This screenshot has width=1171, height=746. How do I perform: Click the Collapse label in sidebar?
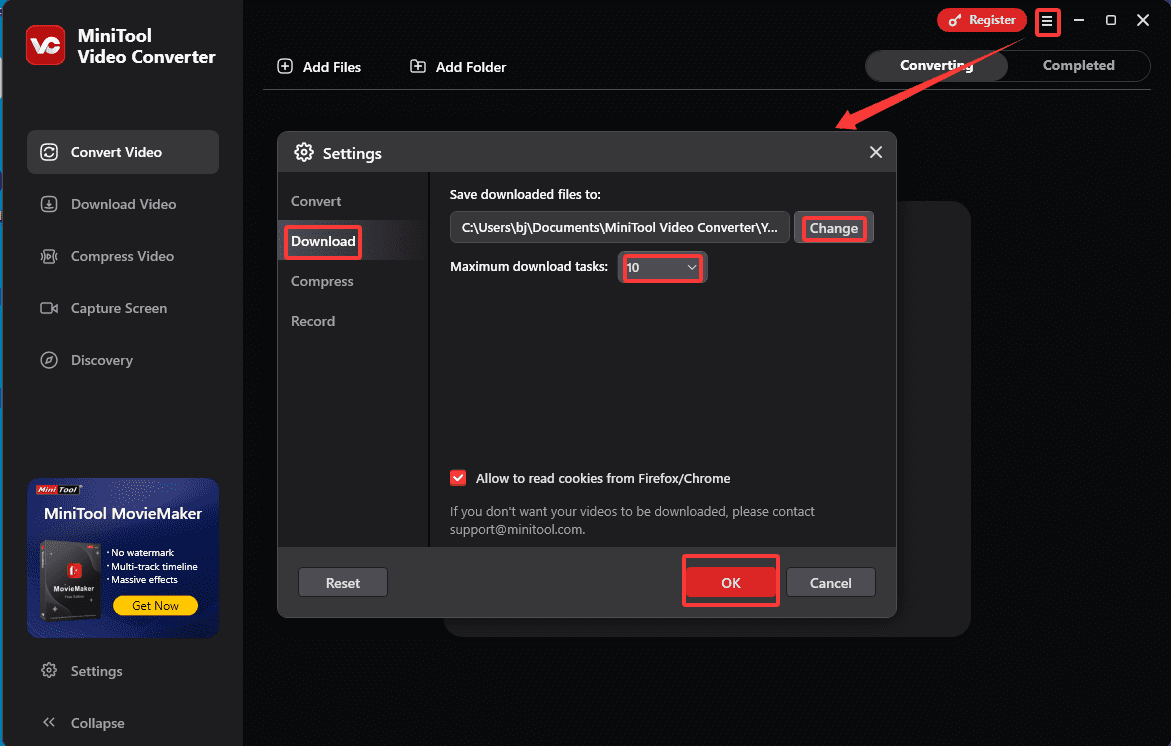coord(97,723)
